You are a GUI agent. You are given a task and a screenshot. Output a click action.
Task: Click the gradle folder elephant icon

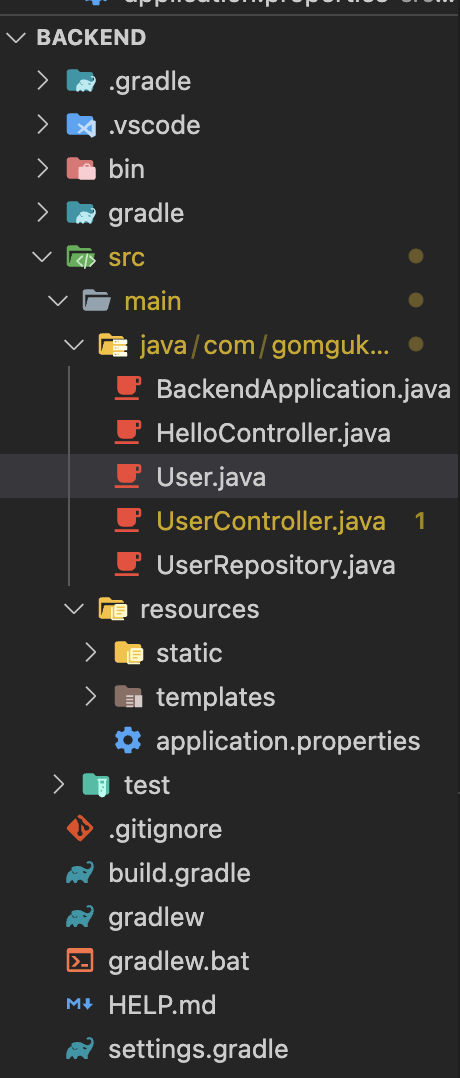point(80,213)
